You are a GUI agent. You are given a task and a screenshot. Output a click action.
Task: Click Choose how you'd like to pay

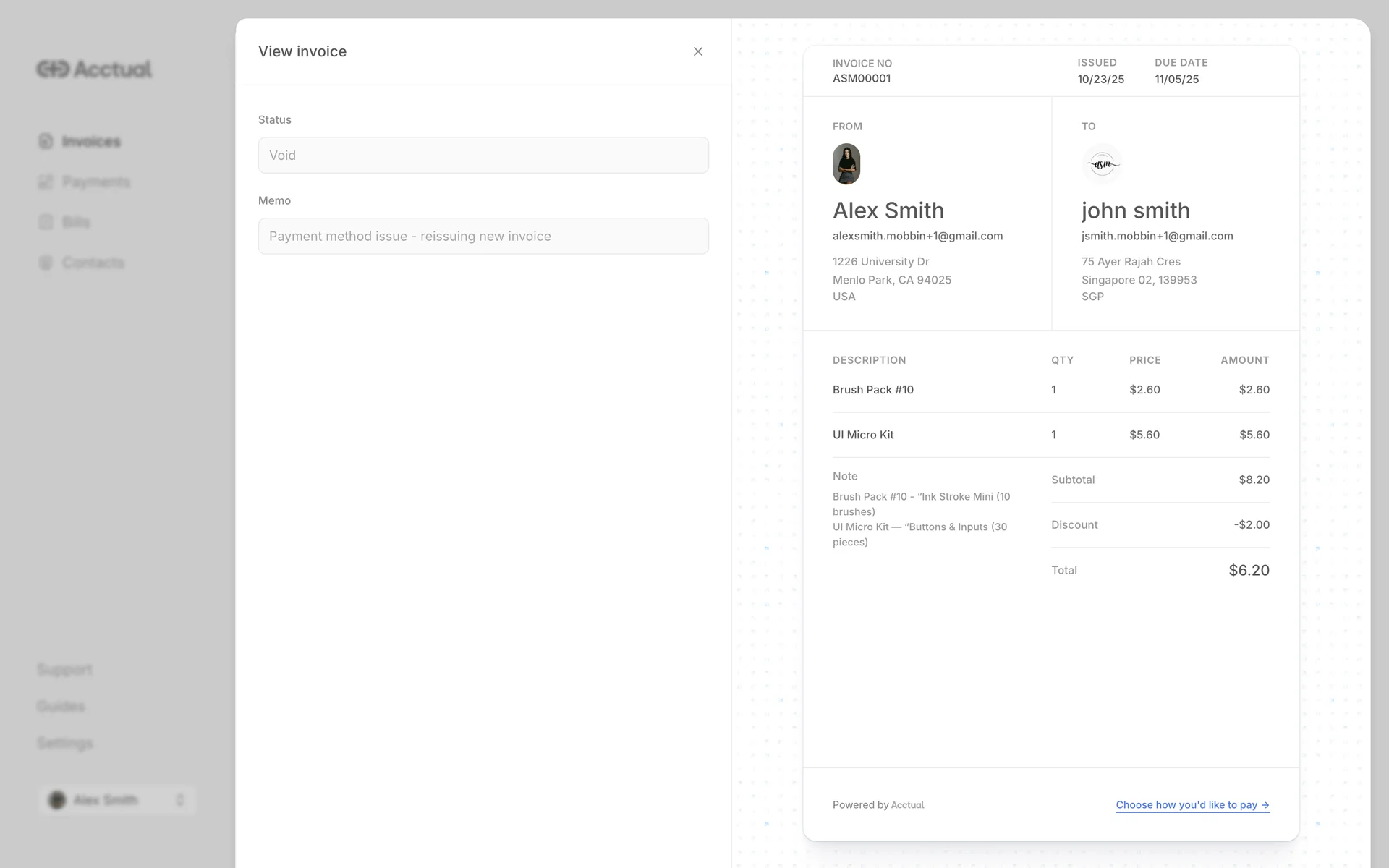(x=1192, y=804)
